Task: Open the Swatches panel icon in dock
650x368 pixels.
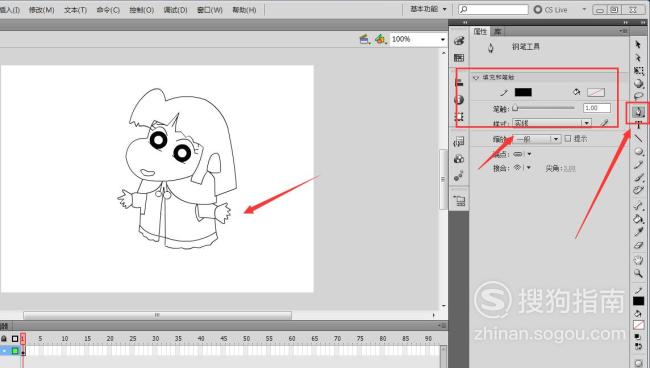Action: [x=459, y=58]
